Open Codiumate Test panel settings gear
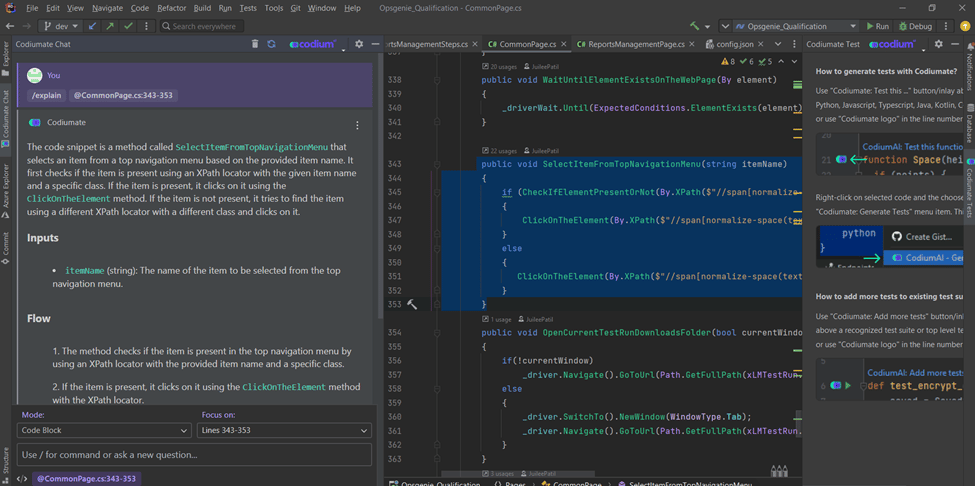This screenshot has width=975, height=486. tap(939, 44)
